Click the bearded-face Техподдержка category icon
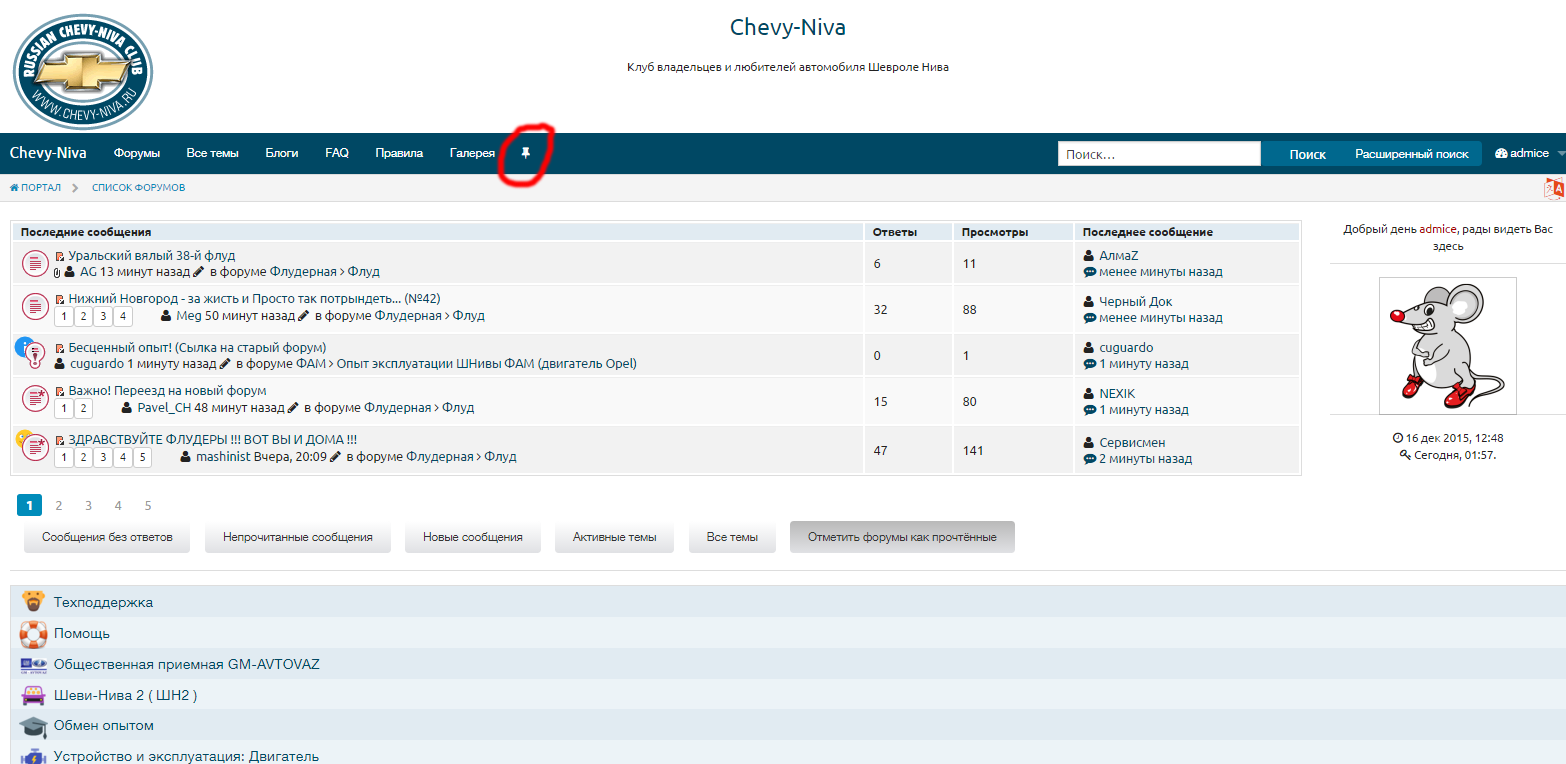 click(x=33, y=602)
